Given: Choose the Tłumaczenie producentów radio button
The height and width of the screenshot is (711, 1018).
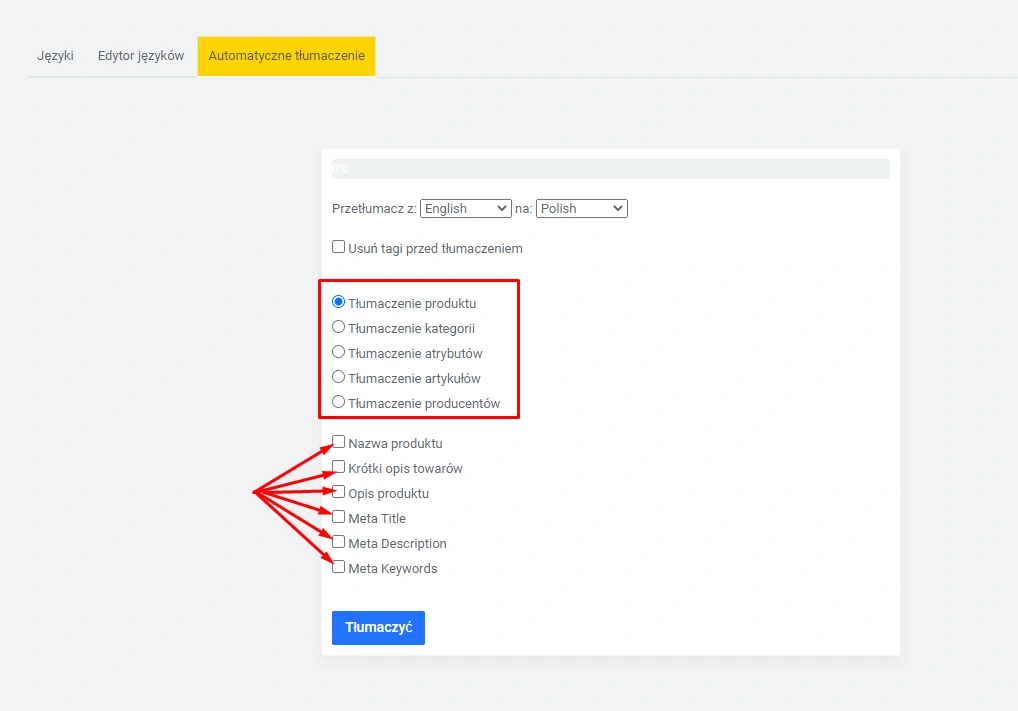Looking at the screenshot, I should 339,402.
